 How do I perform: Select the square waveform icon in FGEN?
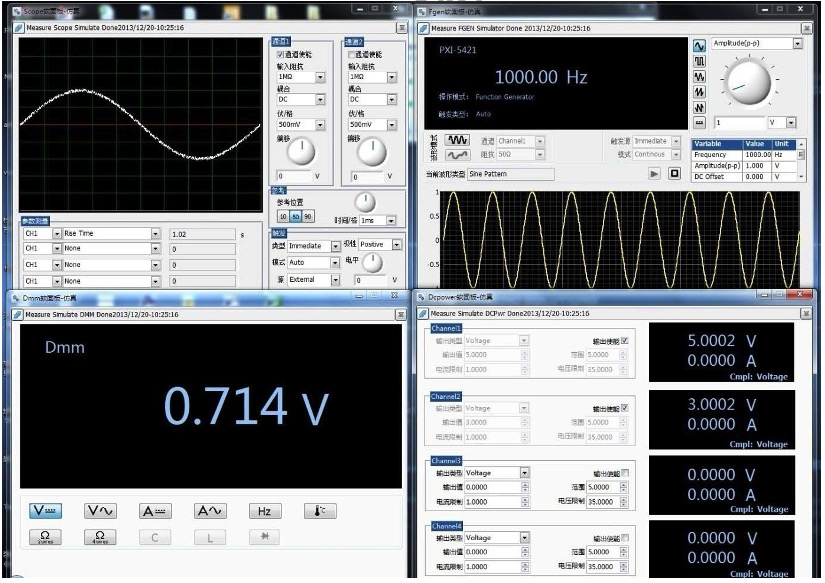tap(699, 61)
